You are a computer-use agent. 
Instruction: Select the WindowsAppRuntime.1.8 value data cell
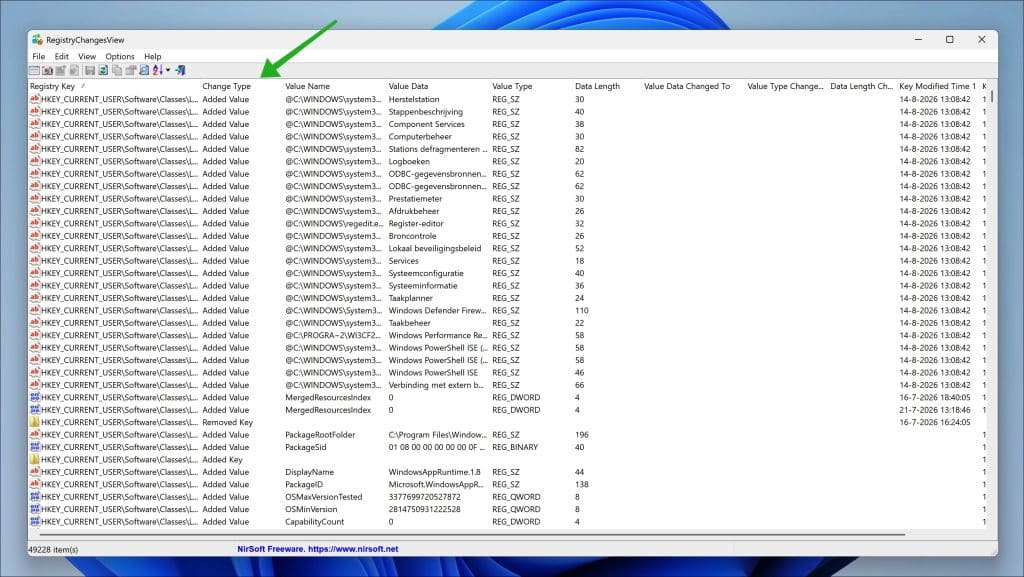click(434, 472)
